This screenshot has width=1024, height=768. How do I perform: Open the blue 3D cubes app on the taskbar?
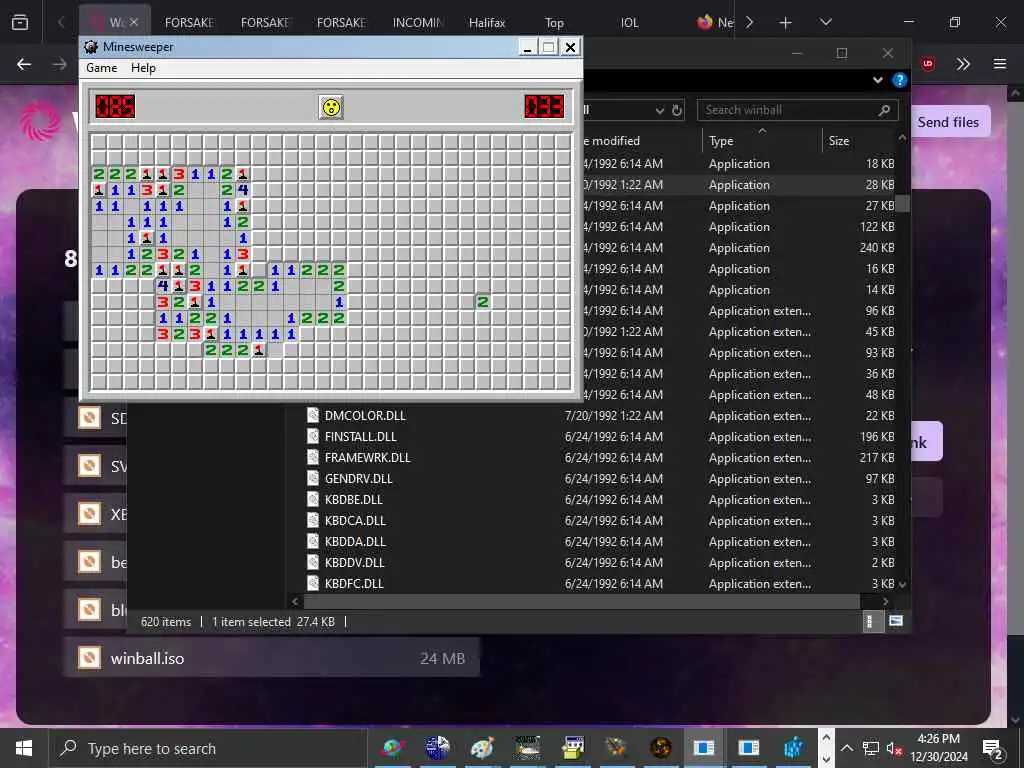coord(793,748)
